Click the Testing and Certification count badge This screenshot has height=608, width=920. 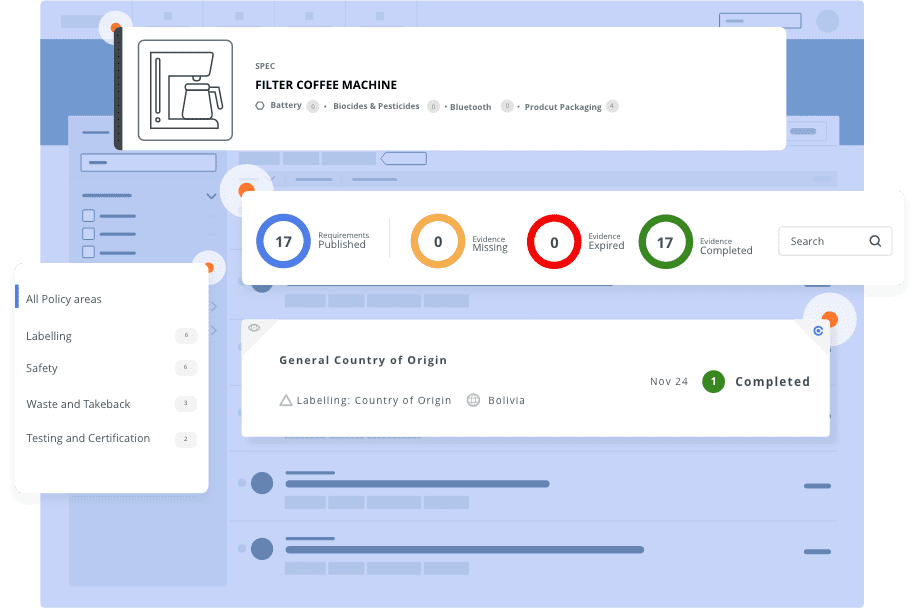(186, 439)
